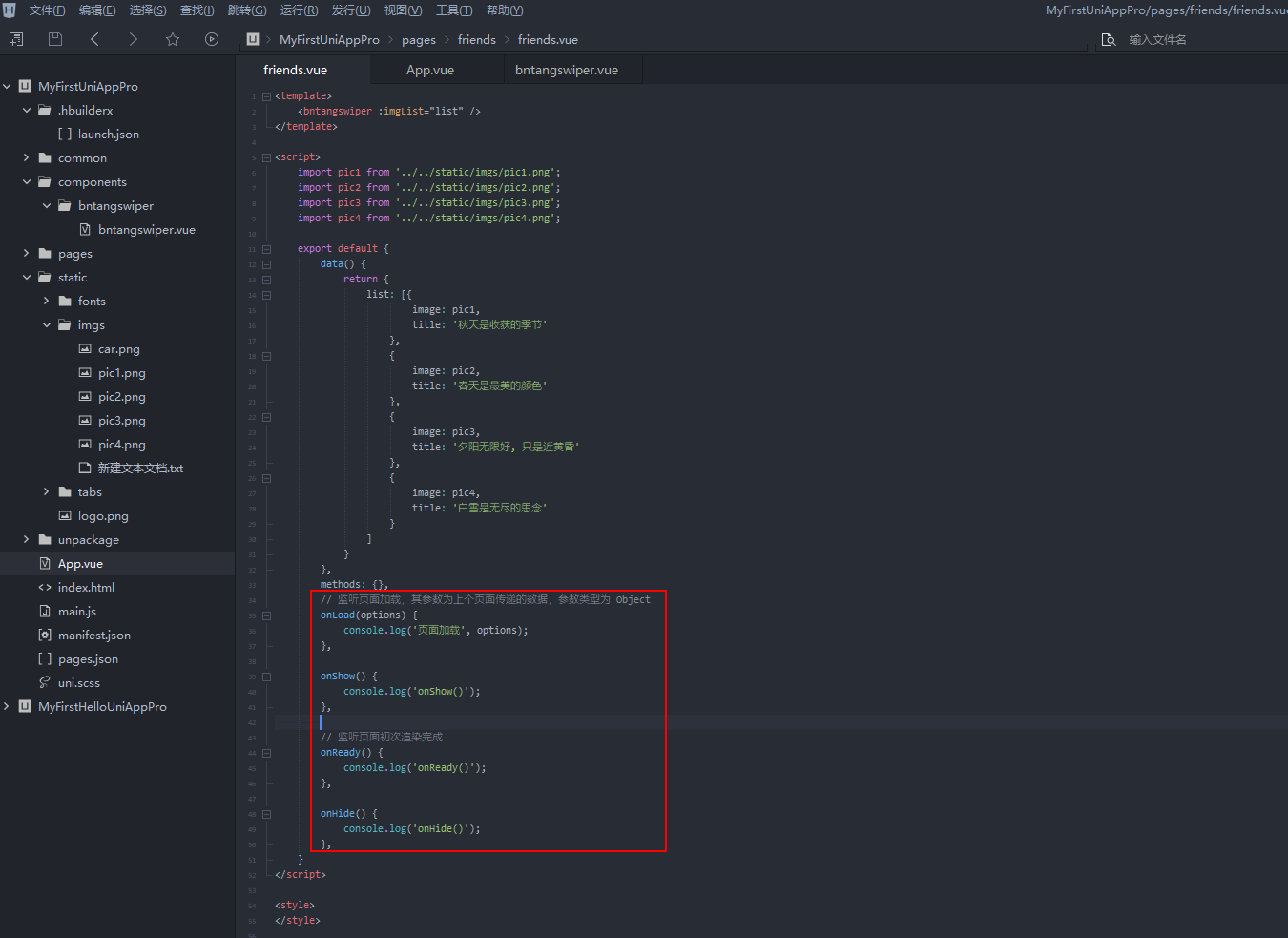Open the 新建文本文档.txt file
The image size is (1288, 938).
[x=140, y=469]
